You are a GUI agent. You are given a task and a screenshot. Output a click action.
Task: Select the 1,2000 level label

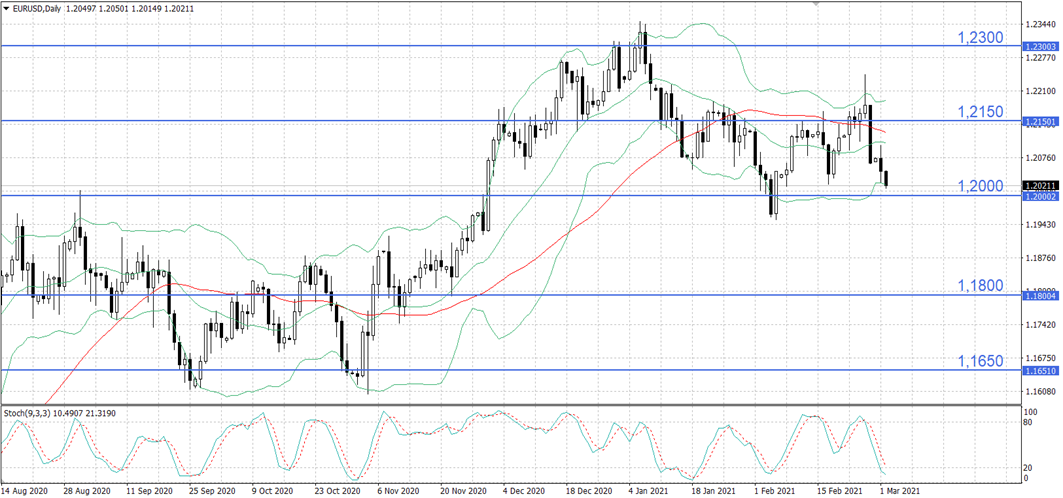pos(980,186)
